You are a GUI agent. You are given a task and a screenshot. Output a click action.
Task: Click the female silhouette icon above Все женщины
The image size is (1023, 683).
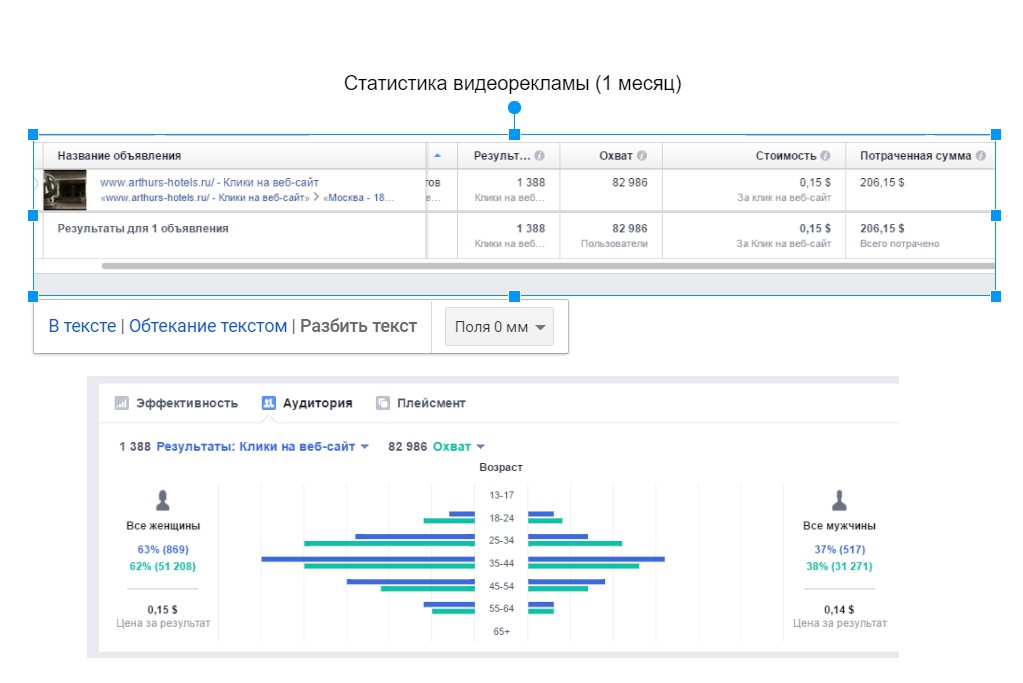click(163, 501)
